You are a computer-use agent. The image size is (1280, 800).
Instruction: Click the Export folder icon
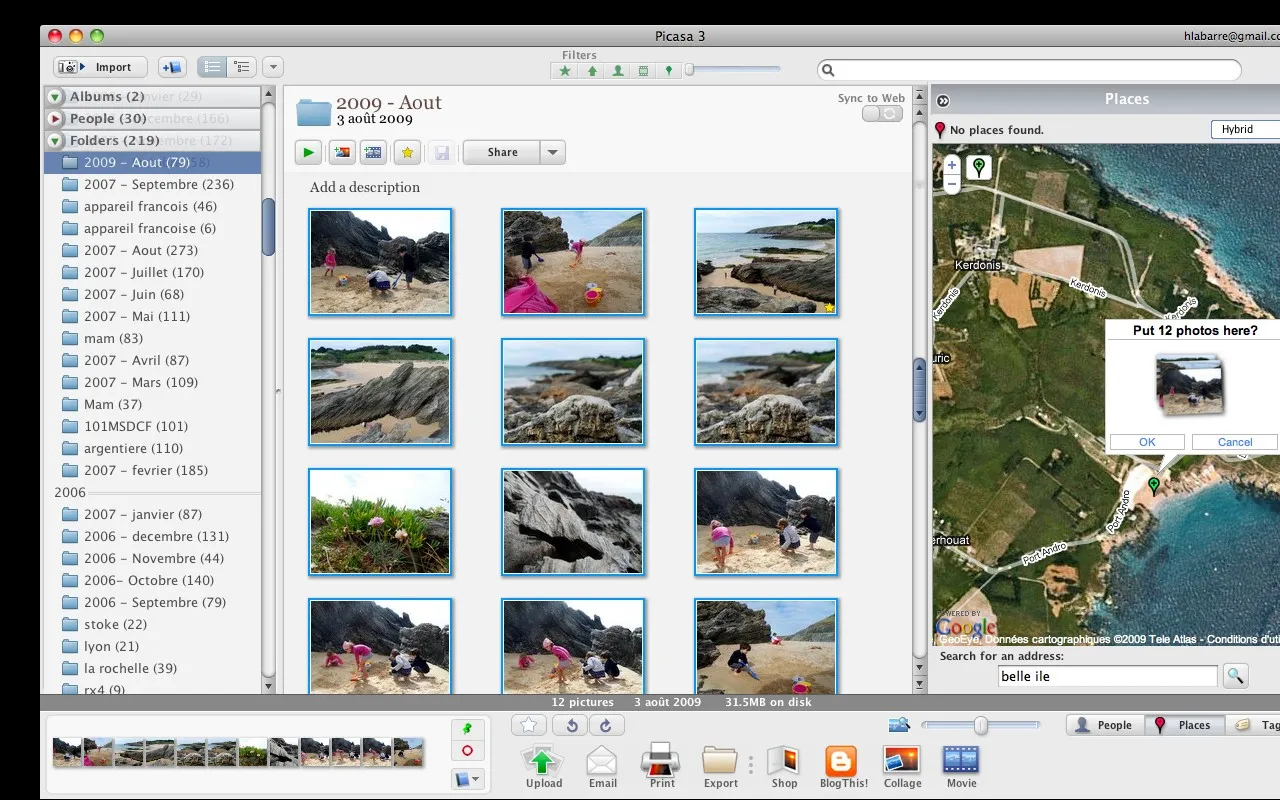720,761
